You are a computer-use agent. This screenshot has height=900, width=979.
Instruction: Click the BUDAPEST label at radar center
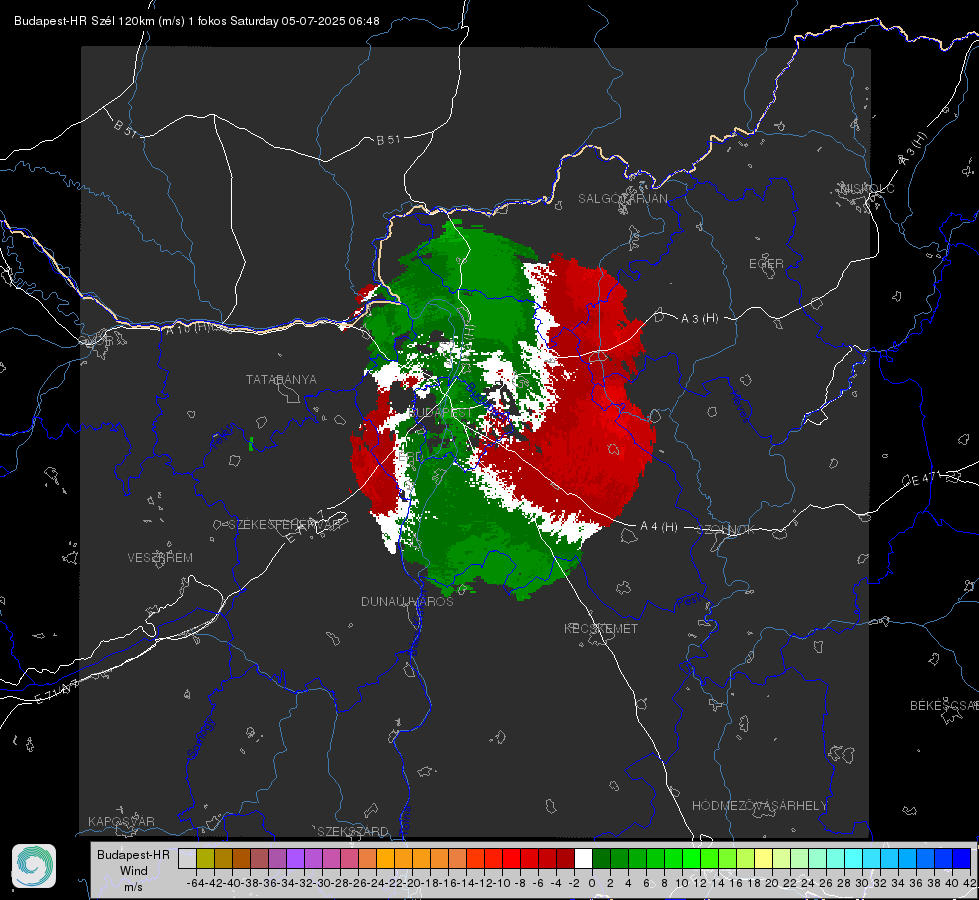(x=441, y=413)
